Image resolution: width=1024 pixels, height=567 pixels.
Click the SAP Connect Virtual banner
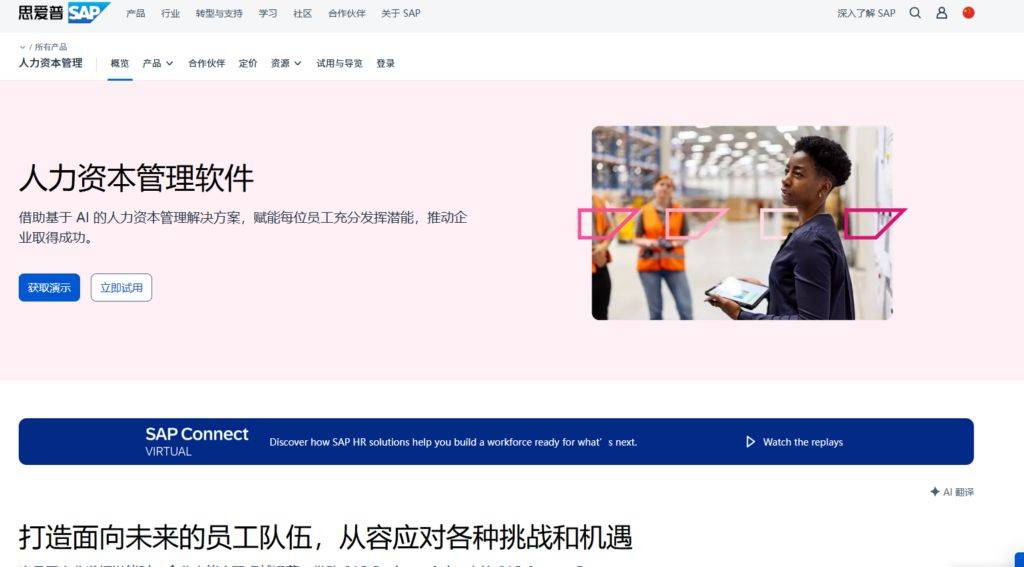[x=496, y=442]
